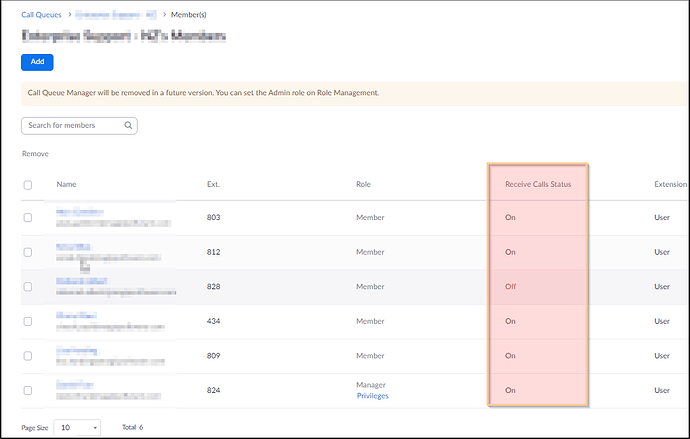Click the Ext. column header
The image size is (690, 439).
[x=213, y=184]
